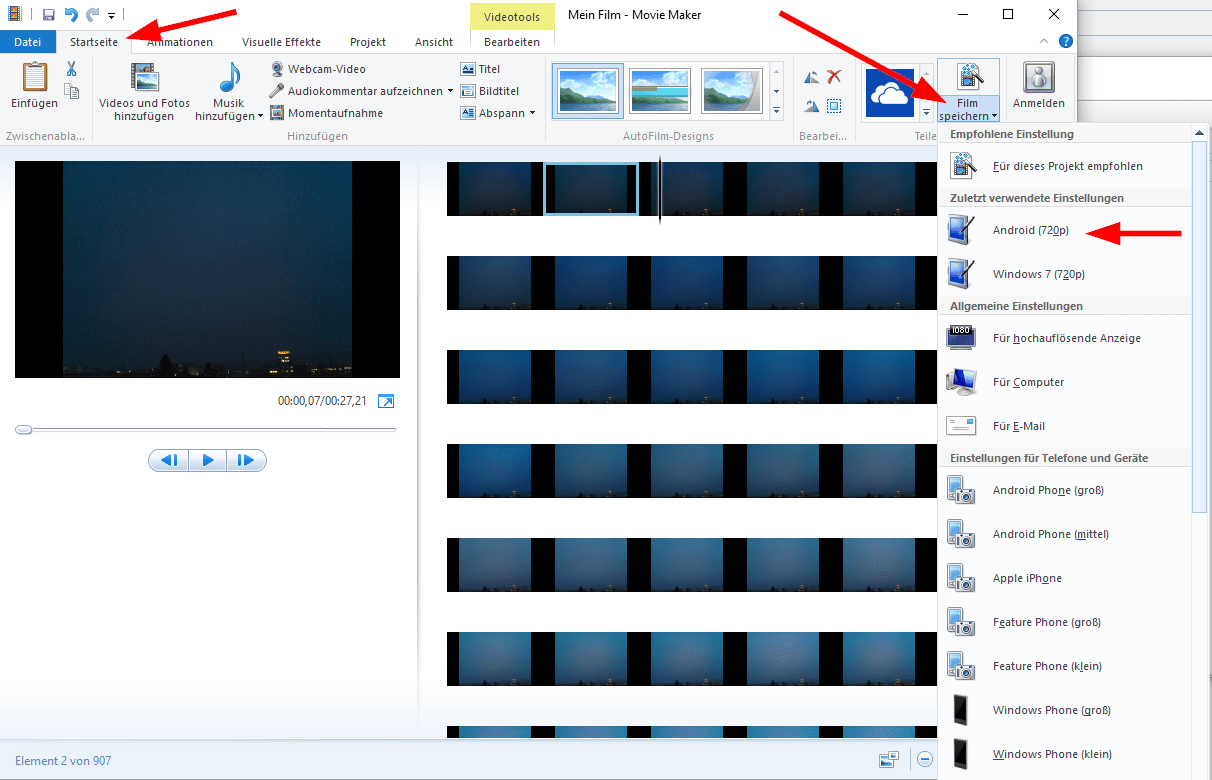Add a Titel to the movie

click(481, 69)
